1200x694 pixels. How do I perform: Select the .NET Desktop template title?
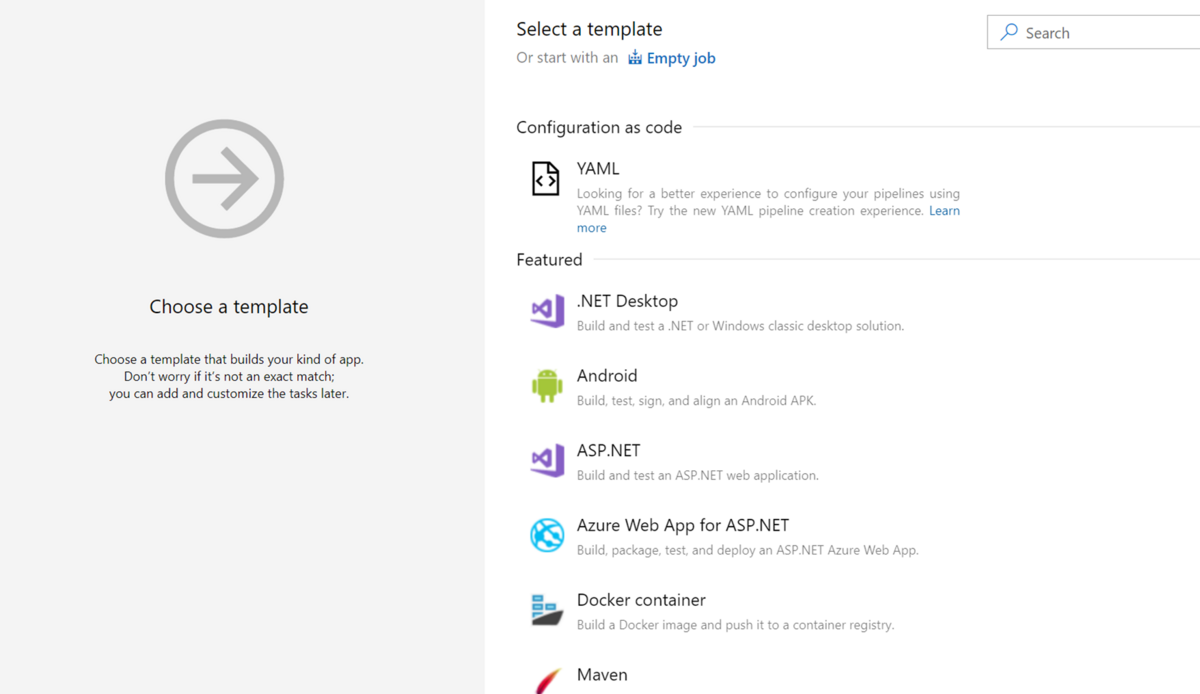[627, 301]
